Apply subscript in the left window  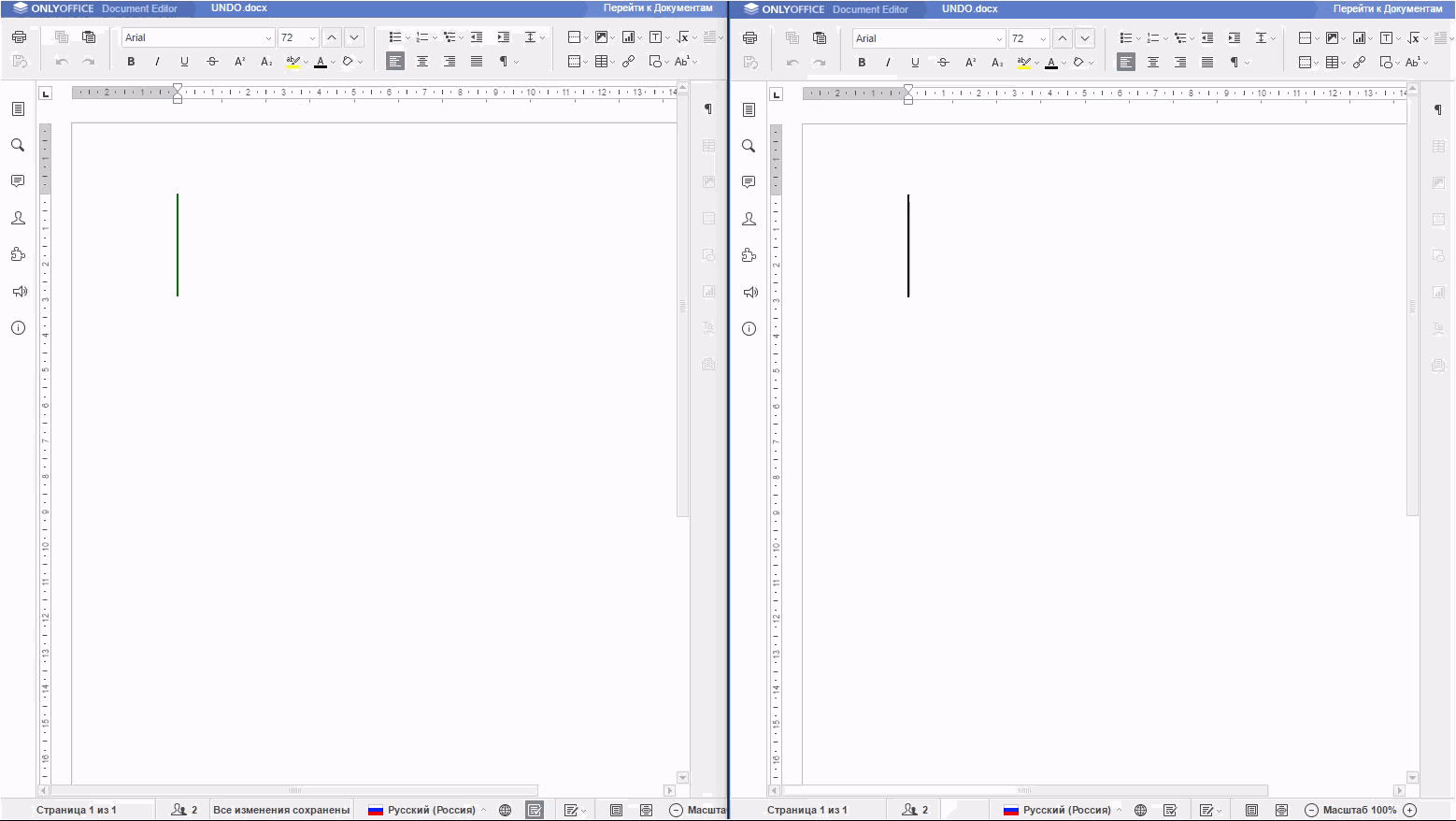pyautogui.click(x=266, y=62)
